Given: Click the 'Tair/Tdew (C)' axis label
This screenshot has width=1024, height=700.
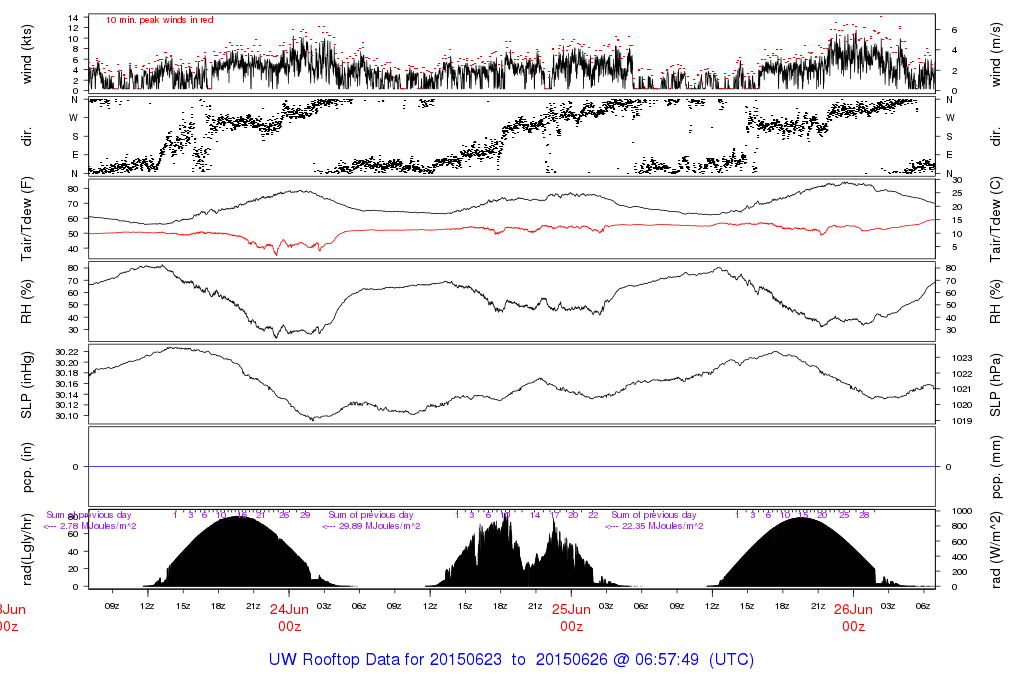Looking at the screenshot, I should coord(995,219).
